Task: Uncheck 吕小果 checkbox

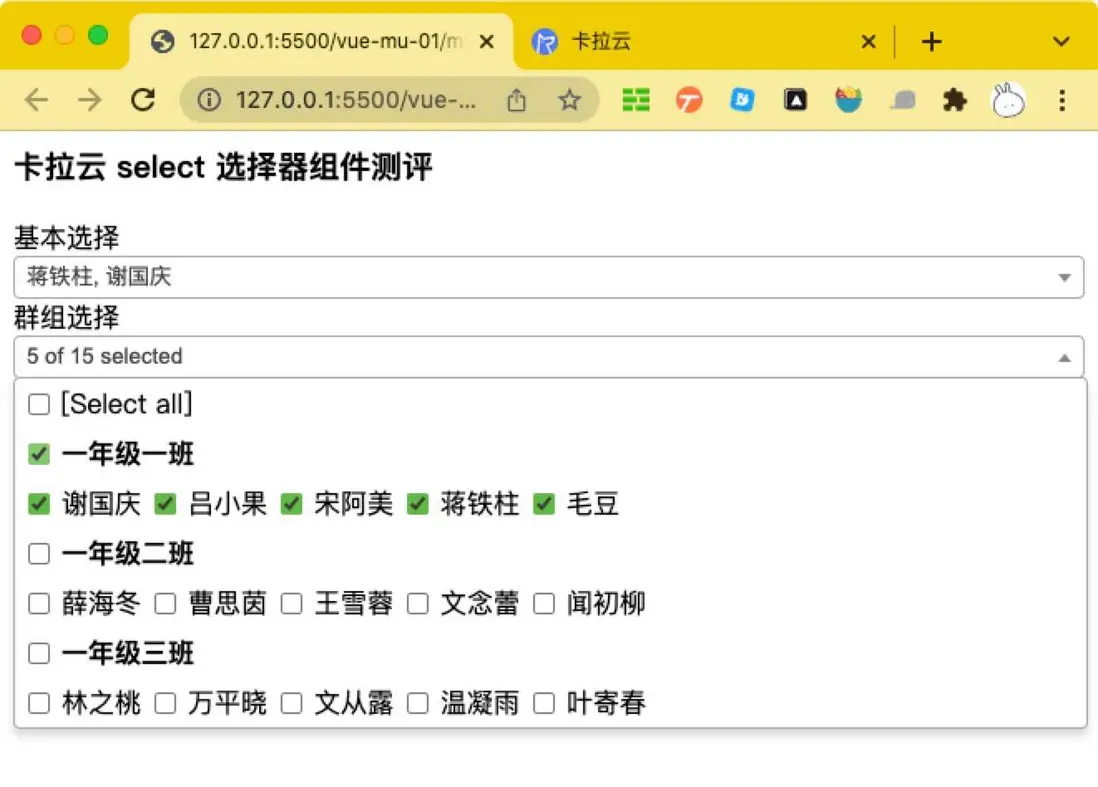Action: click(165, 503)
